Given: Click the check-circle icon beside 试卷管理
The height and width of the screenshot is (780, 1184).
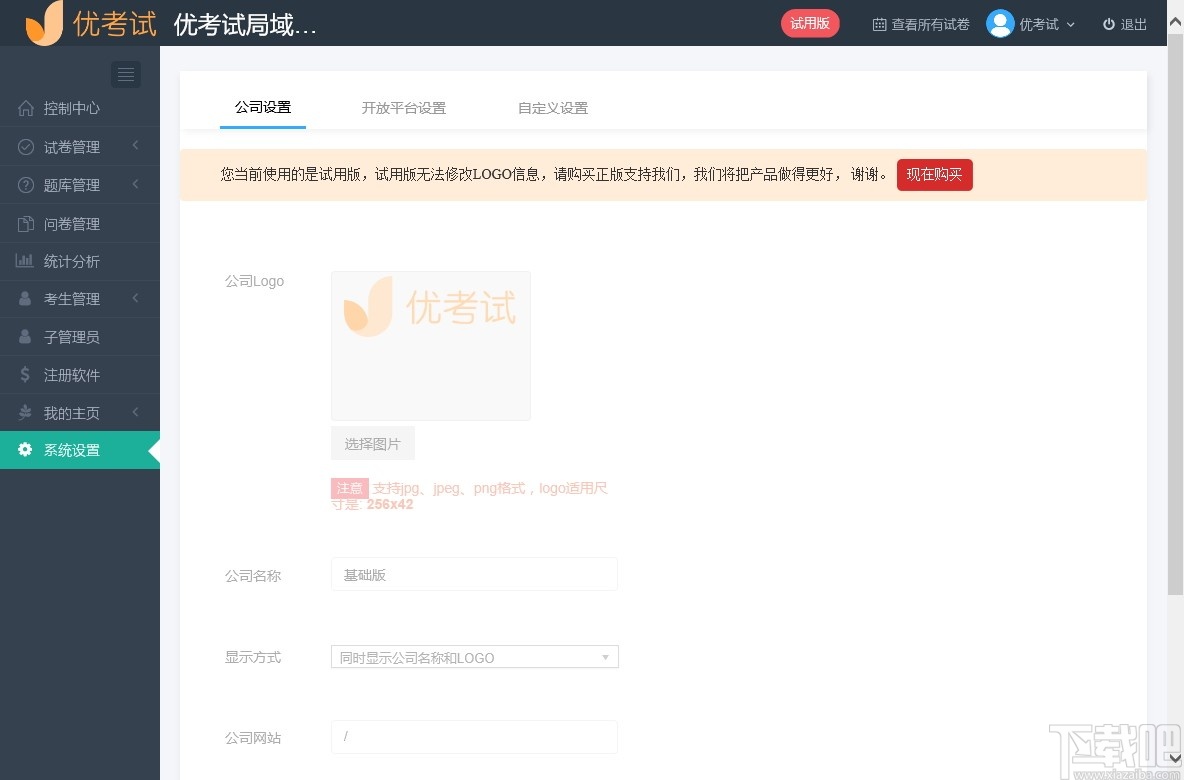Looking at the screenshot, I should (x=26, y=146).
